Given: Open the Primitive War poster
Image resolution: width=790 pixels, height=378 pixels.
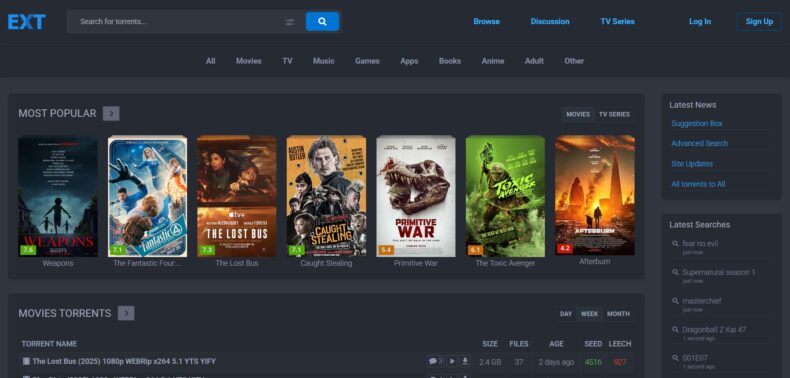Looking at the screenshot, I should [416, 196].
